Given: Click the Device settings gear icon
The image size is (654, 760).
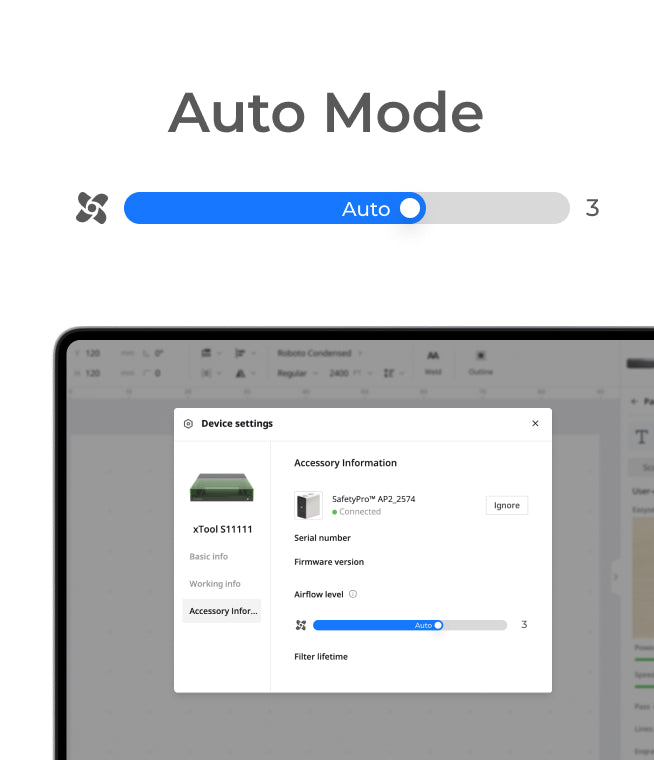Looking at the screenshot, I should tap(188, 424).
